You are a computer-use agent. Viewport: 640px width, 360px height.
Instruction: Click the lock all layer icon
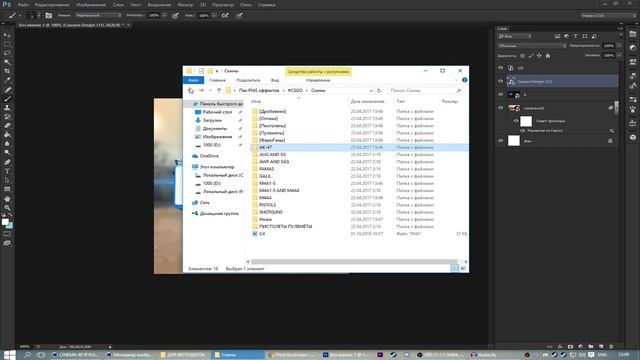[548, 56]
